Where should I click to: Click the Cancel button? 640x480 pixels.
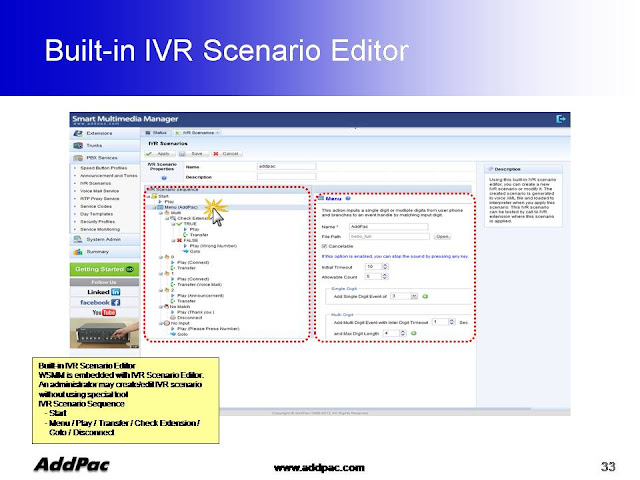227,154
